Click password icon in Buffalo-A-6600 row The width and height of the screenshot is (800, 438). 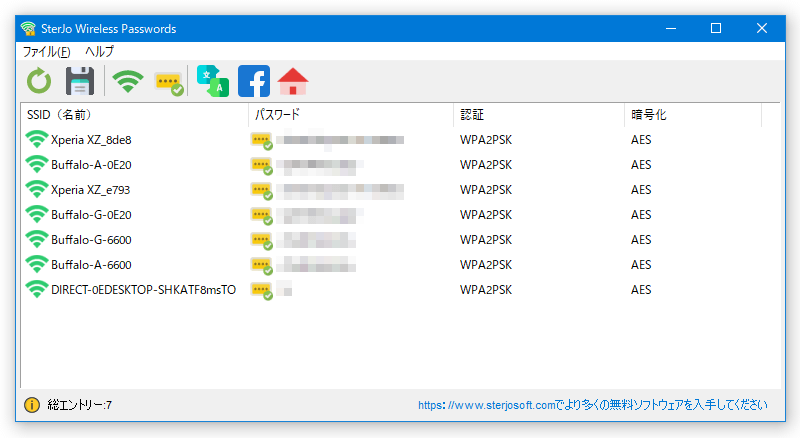pos(262,266)
